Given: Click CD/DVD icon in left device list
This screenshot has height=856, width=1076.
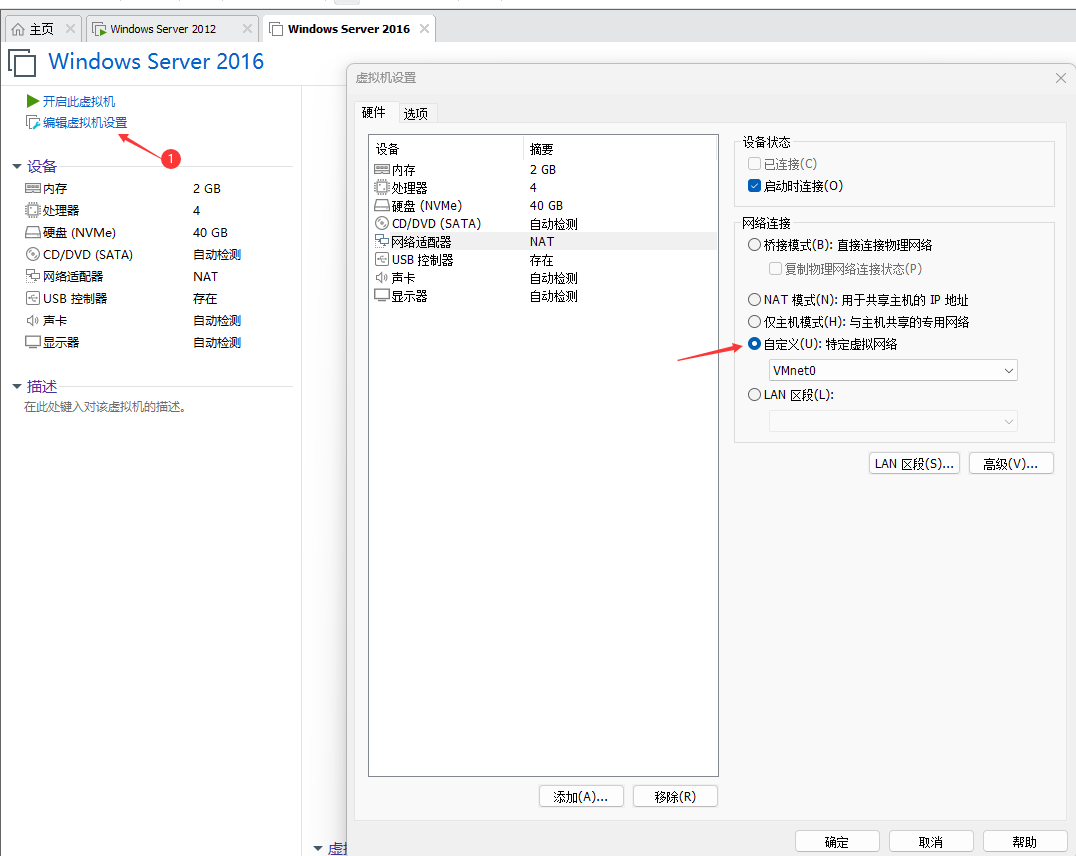Looking at the screenshot, I should point(32,254).
